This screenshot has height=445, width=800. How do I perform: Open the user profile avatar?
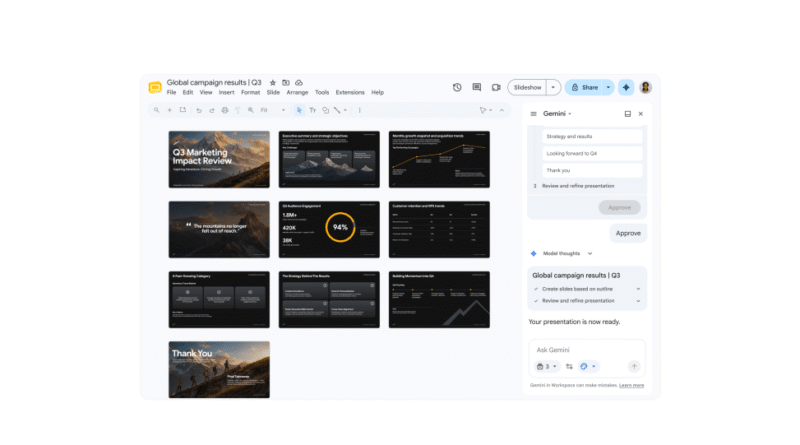645,87
